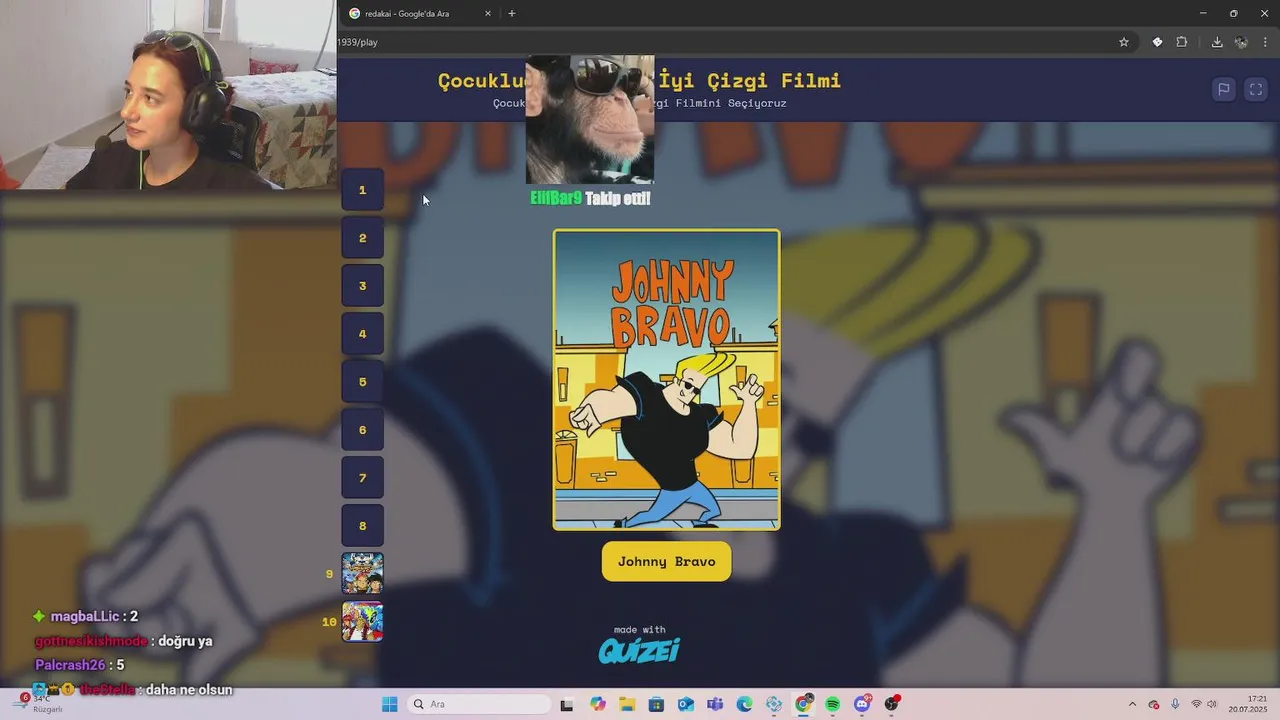Click the taskbar Ara search box

(x=480, y=704)
